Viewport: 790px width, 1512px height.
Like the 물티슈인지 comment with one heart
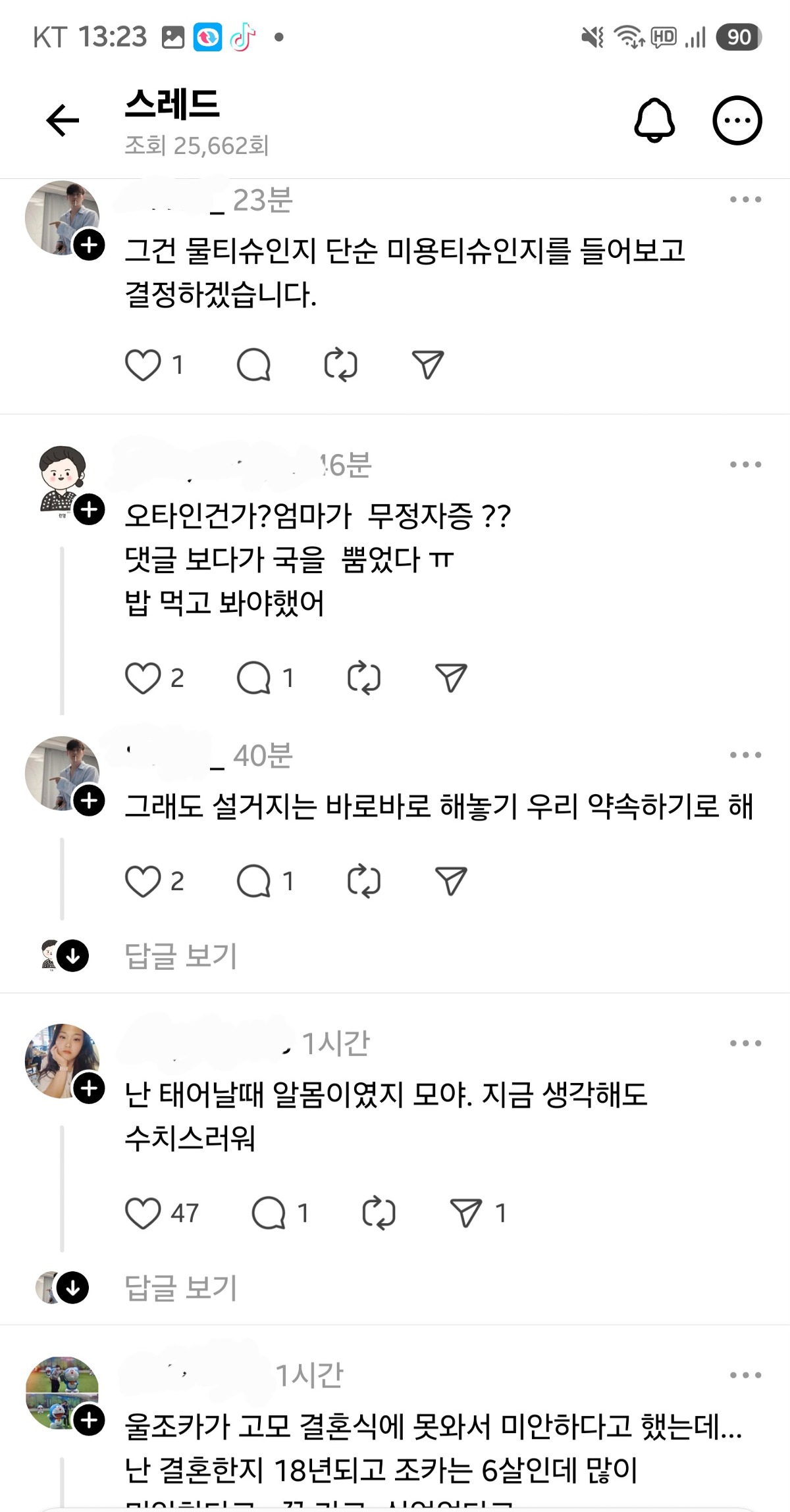pyautogui.click(x=143, y=365)
